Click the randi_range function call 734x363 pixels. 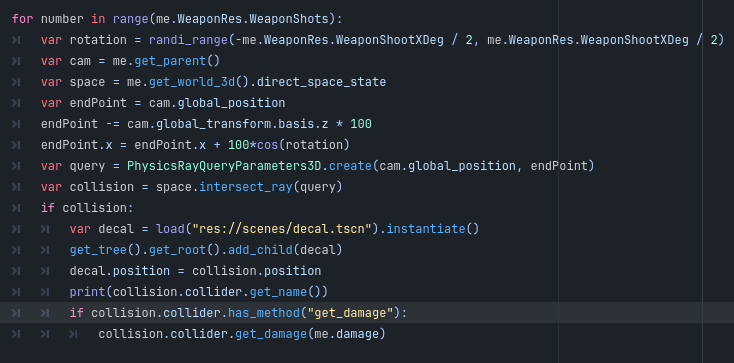(x=189, y=40)
